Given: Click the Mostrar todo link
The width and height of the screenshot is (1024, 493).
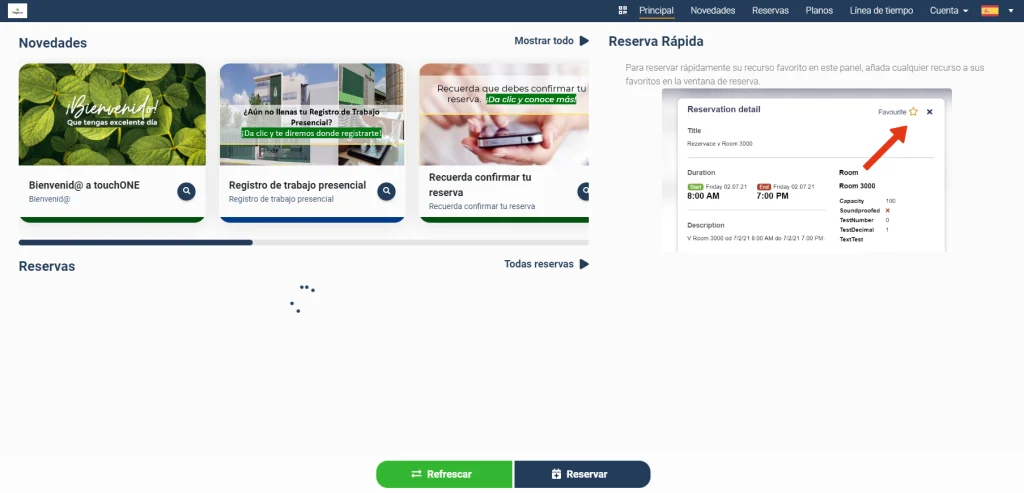Looking at the screenshot, I should point(544,41).
